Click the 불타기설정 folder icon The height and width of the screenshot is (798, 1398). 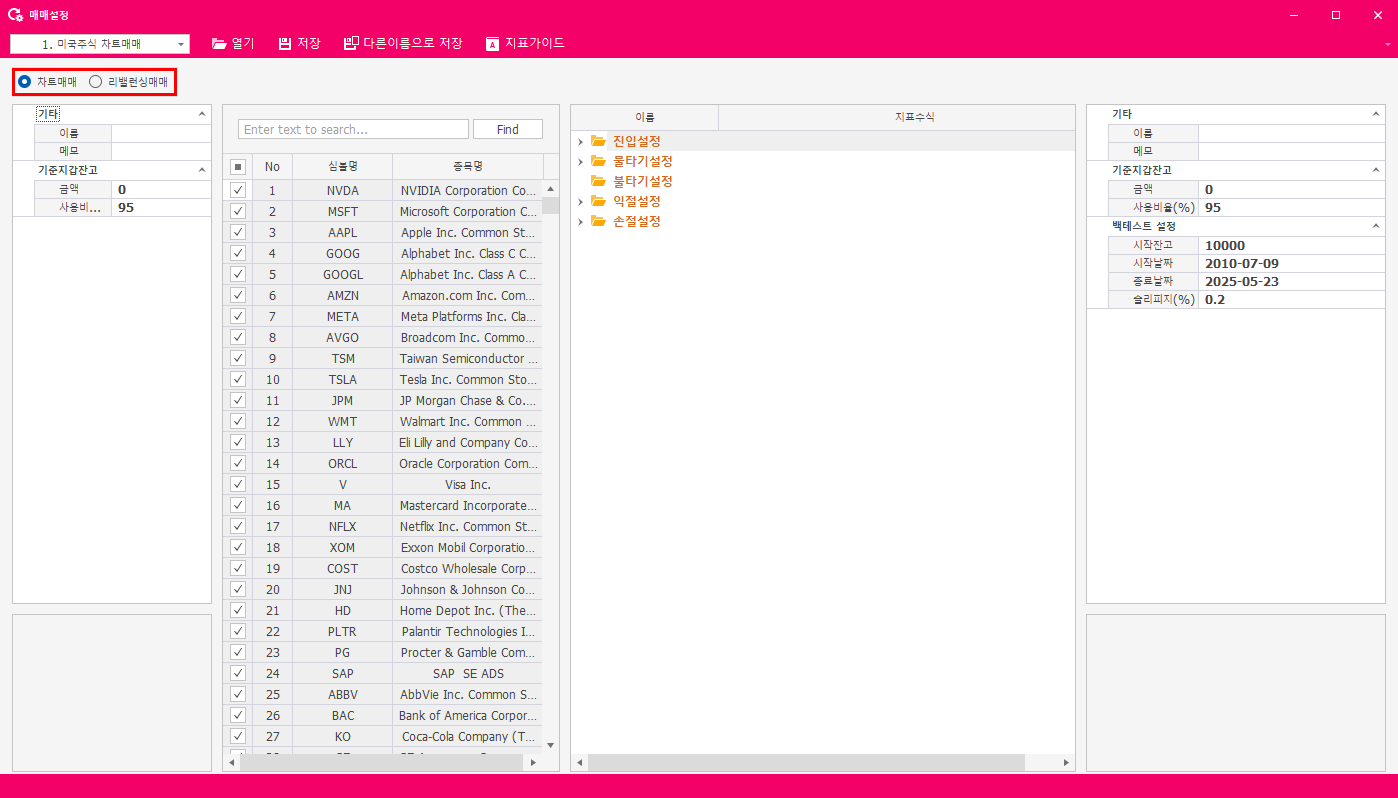click(x=598, y=181)
